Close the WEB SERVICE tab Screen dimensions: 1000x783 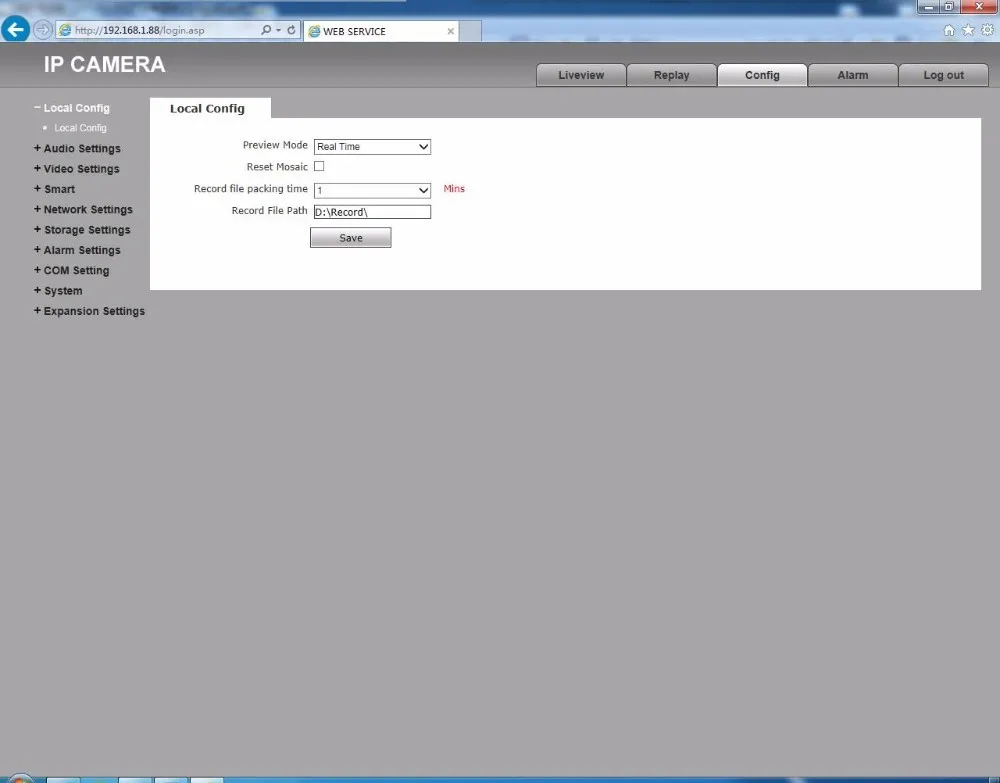(450, 31)
